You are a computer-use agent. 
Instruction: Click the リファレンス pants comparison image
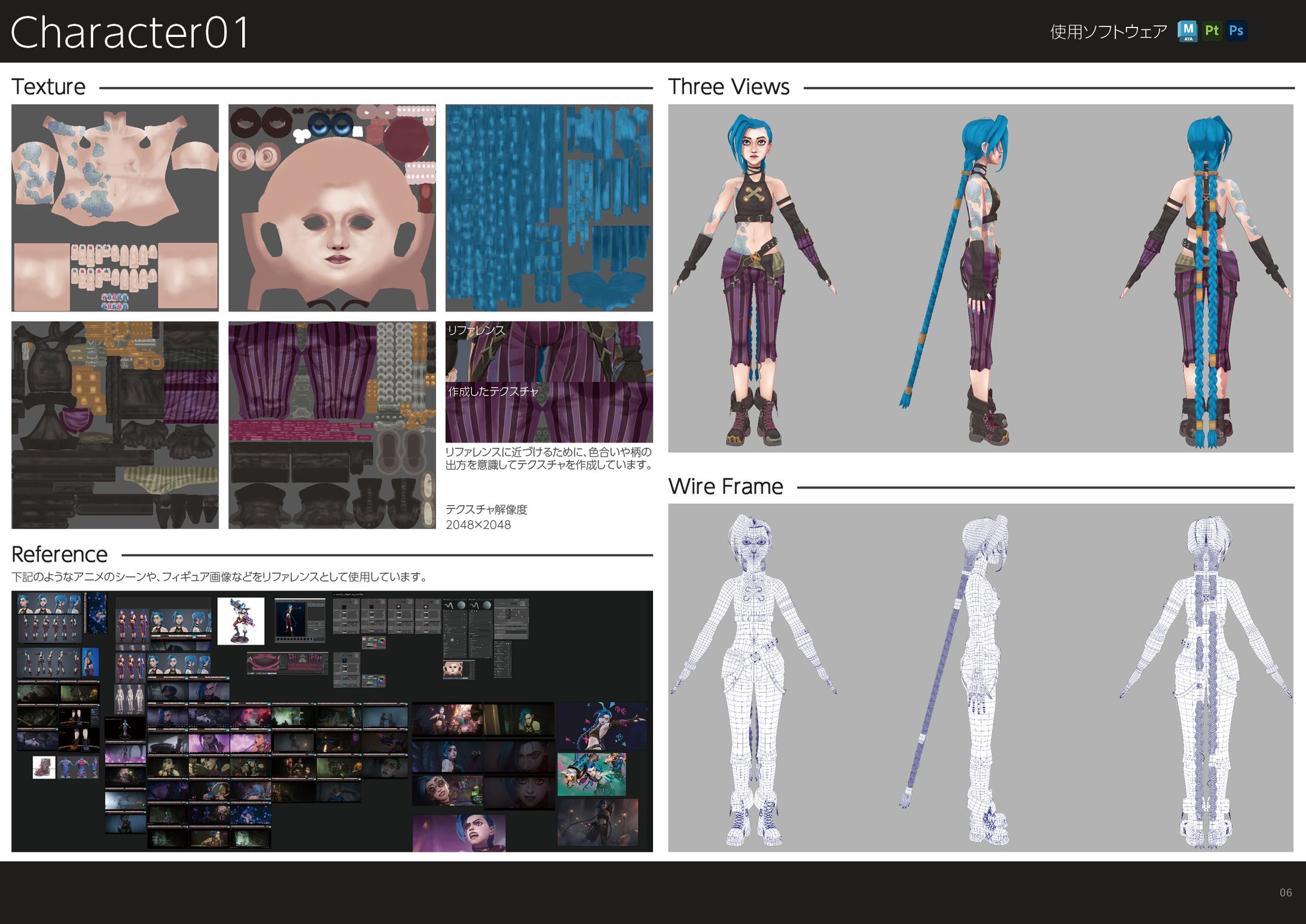point(548,352)
